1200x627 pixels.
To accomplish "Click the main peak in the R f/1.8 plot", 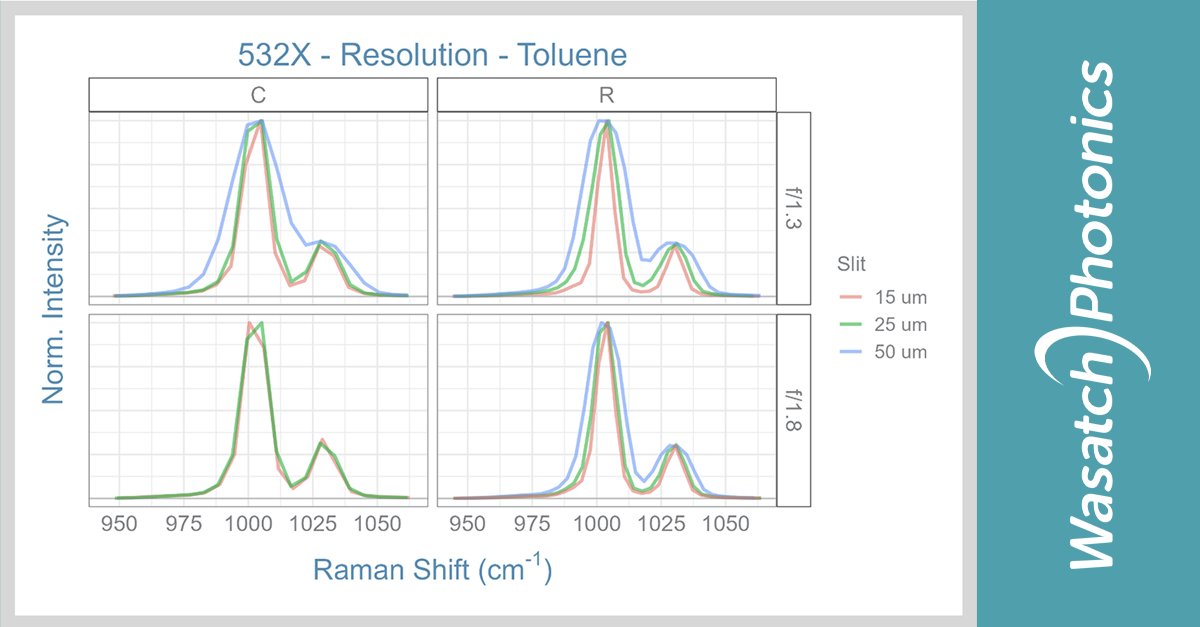I will click(x=605, y=325).
